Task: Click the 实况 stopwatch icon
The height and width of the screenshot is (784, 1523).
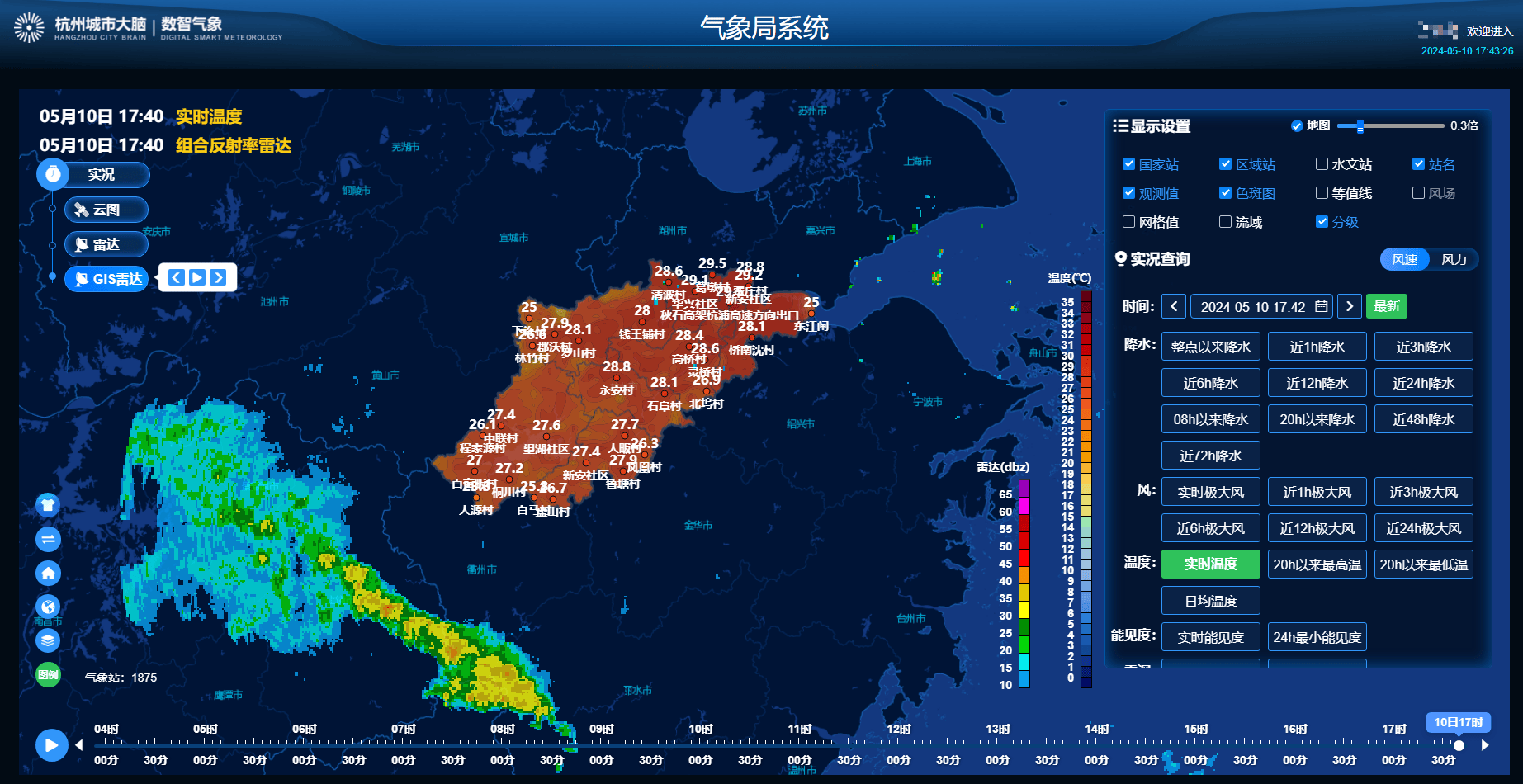Action: click(53, 174)
